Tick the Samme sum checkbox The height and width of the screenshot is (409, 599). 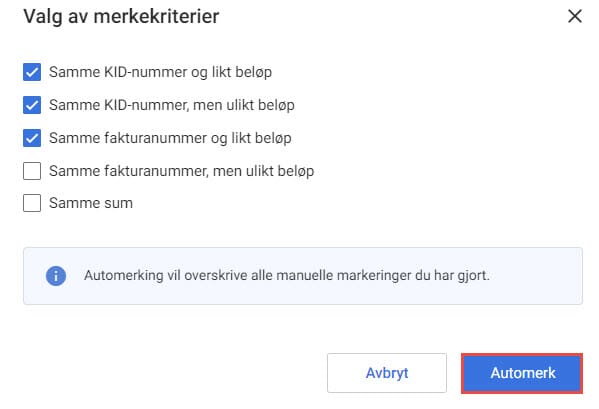pyautogui.click(x=32, y=203)
